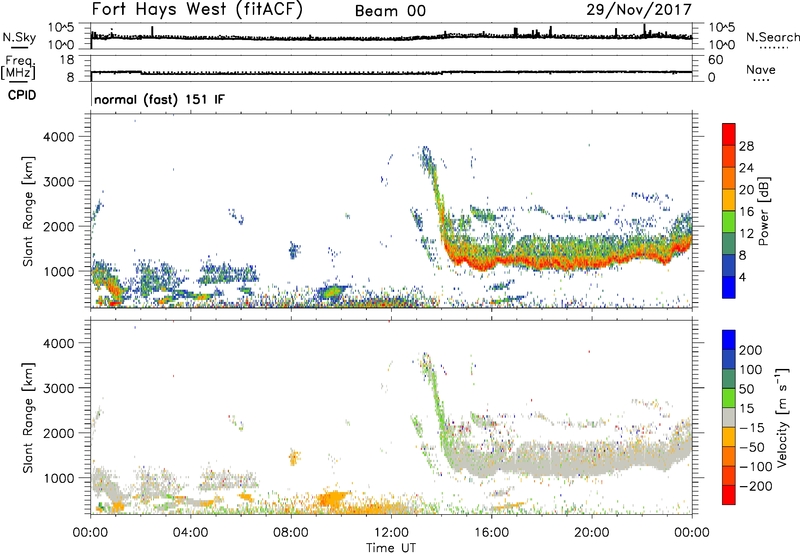Click the gray ground-scatter band in velocity panel
Viewport: 800px width, 554px height.
[566, 459]
